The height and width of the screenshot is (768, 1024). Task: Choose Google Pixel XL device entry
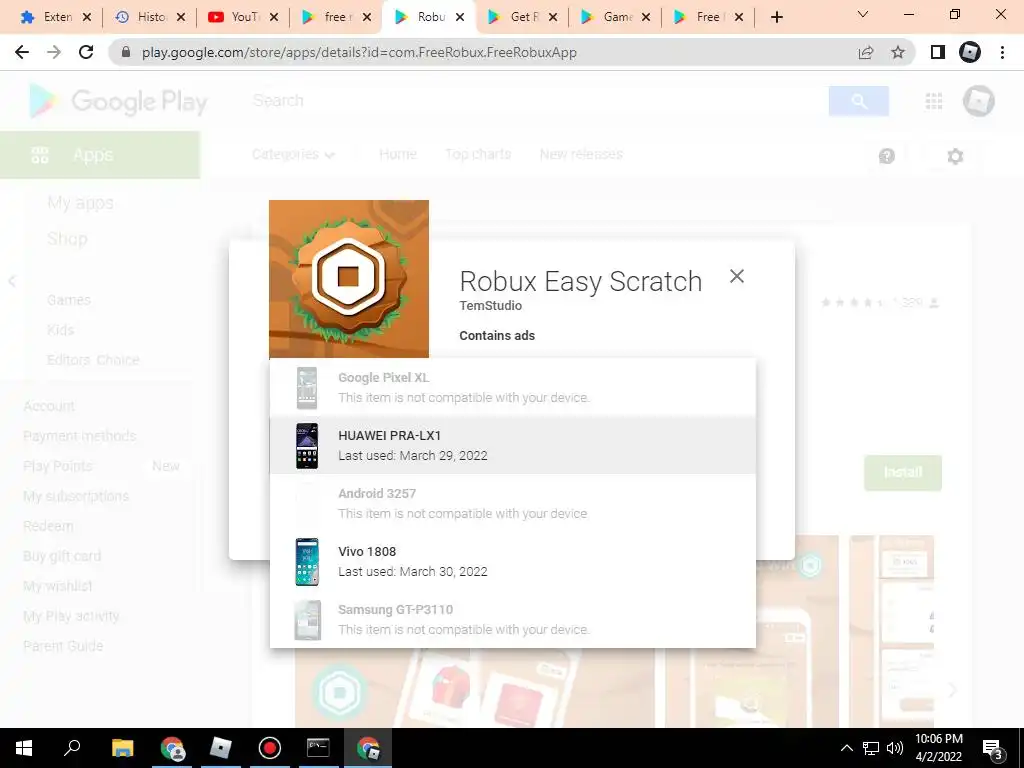pos(513,387)
